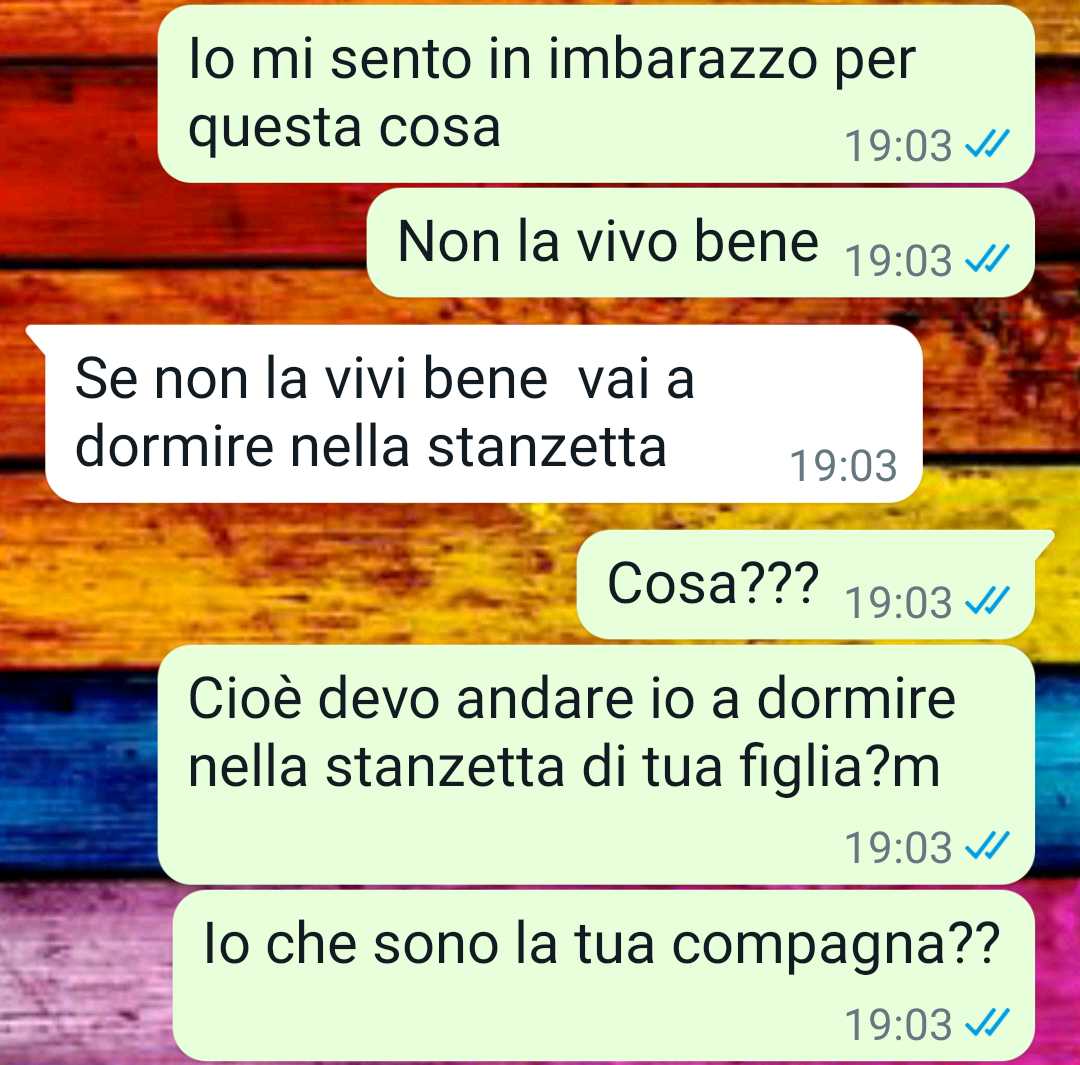Click the timestamp next to 'Cosa???'
1080x1065 pixels.
[898, 602]
